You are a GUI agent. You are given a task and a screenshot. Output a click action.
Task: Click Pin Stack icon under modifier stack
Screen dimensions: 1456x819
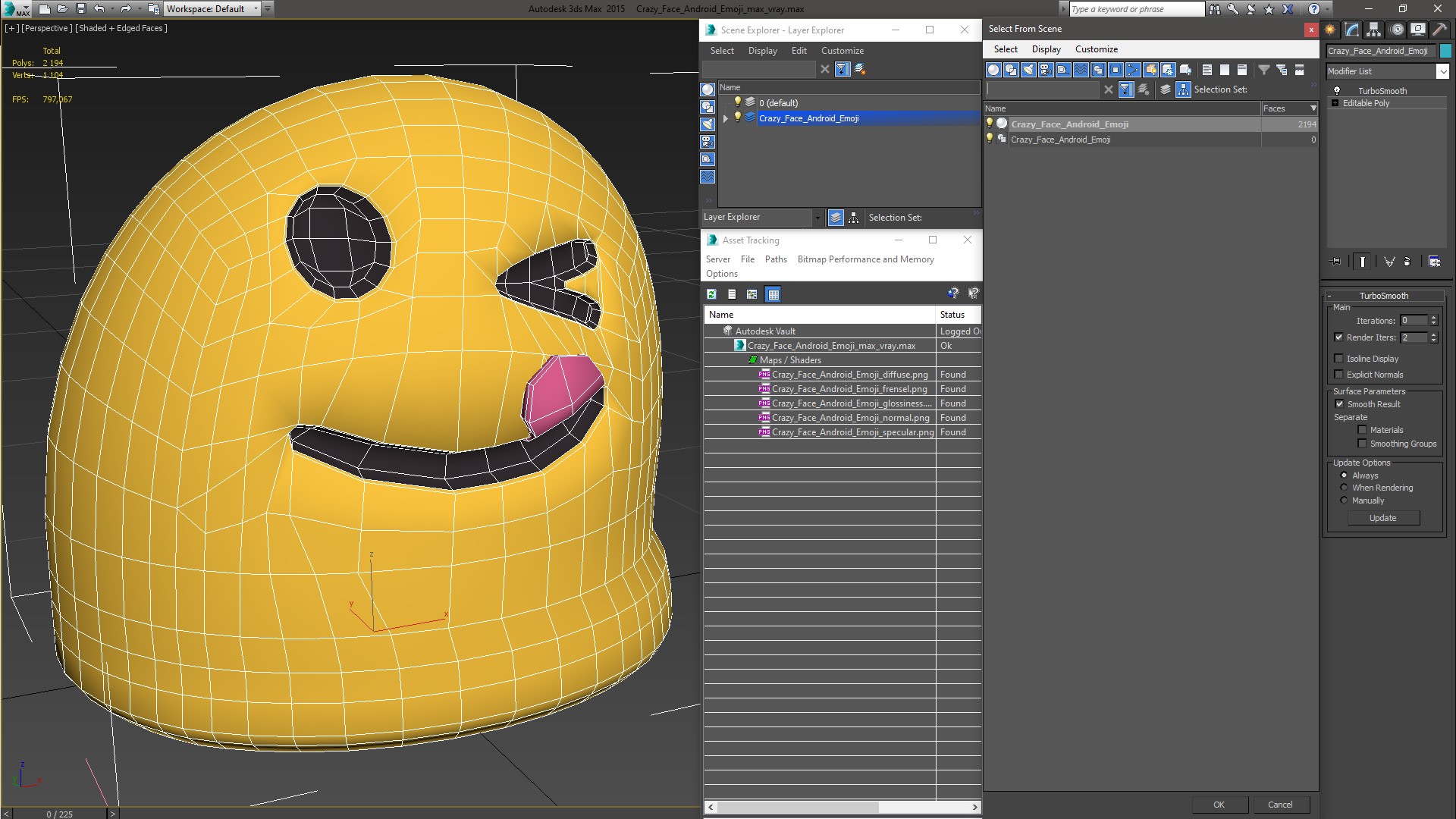[1336, 262]
